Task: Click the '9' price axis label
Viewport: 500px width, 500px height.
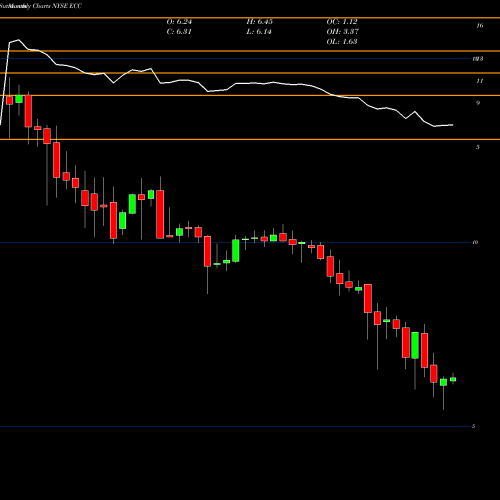Action: [x=478, y=103]
